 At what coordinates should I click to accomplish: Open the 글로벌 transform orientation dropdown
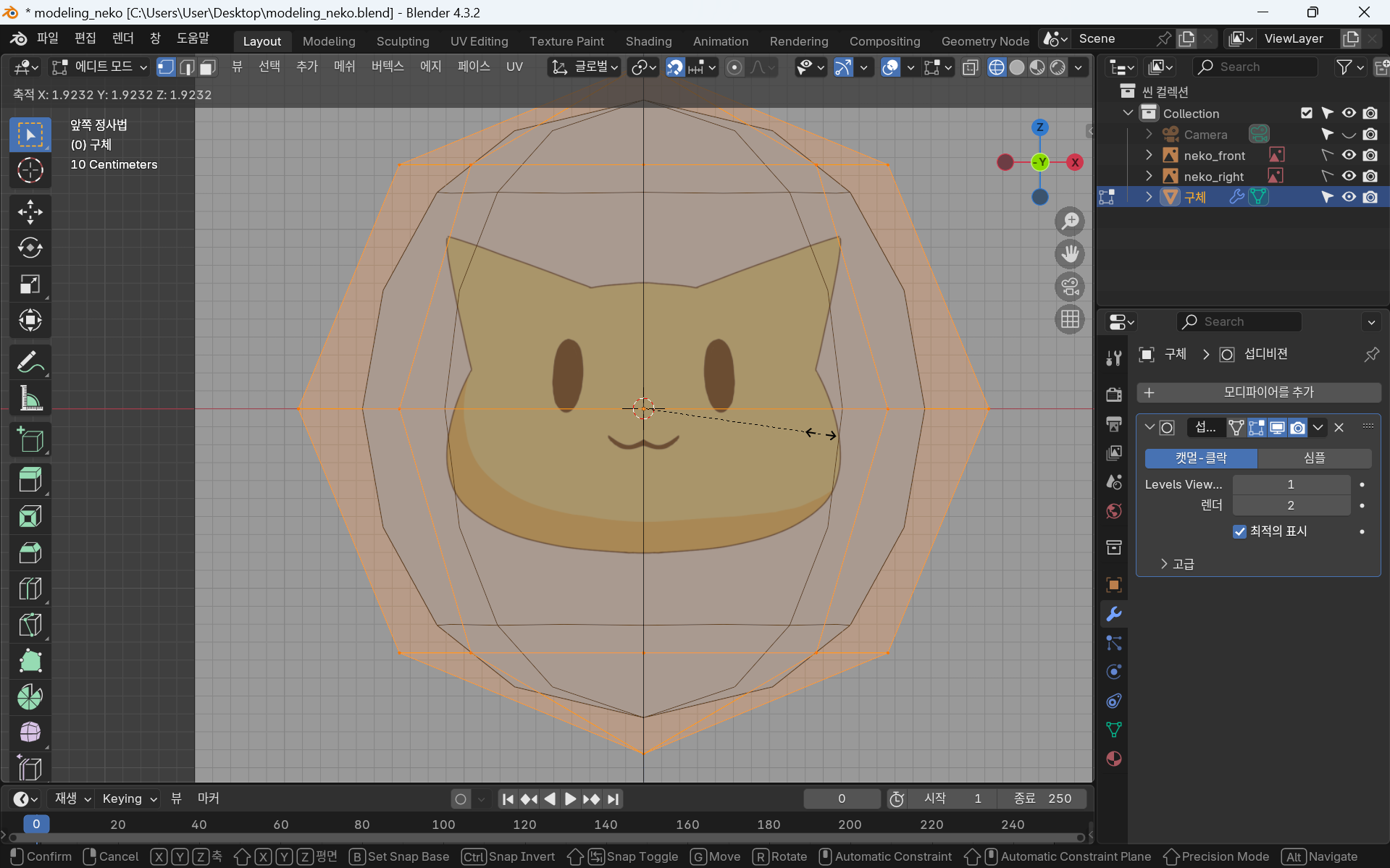click(x=585, y=67)
